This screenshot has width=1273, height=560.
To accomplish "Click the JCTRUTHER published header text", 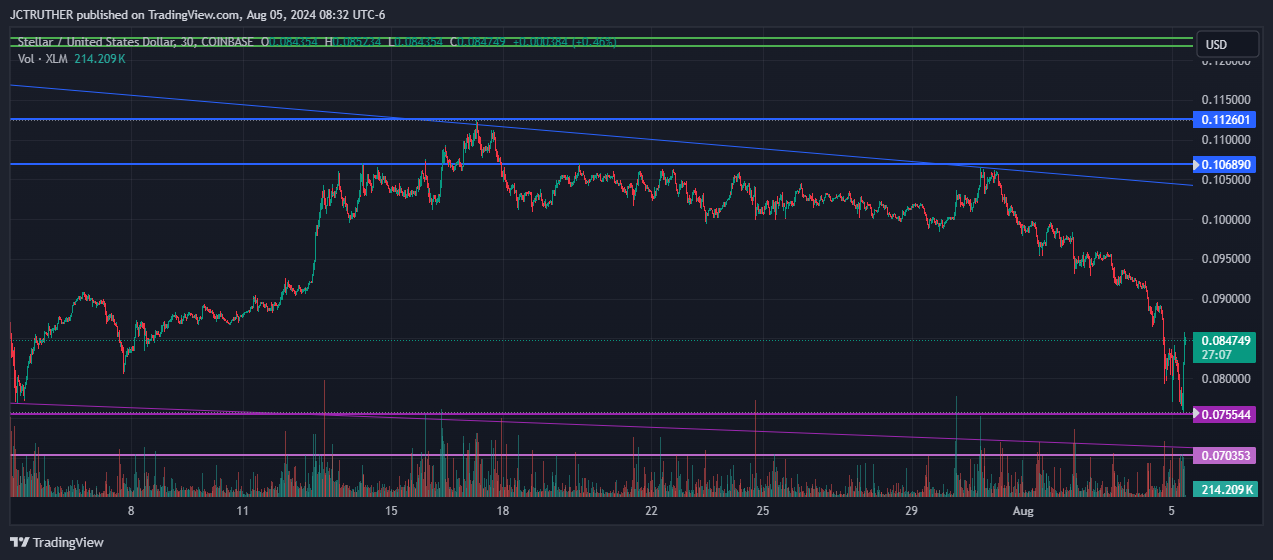I will pos(197,15).
